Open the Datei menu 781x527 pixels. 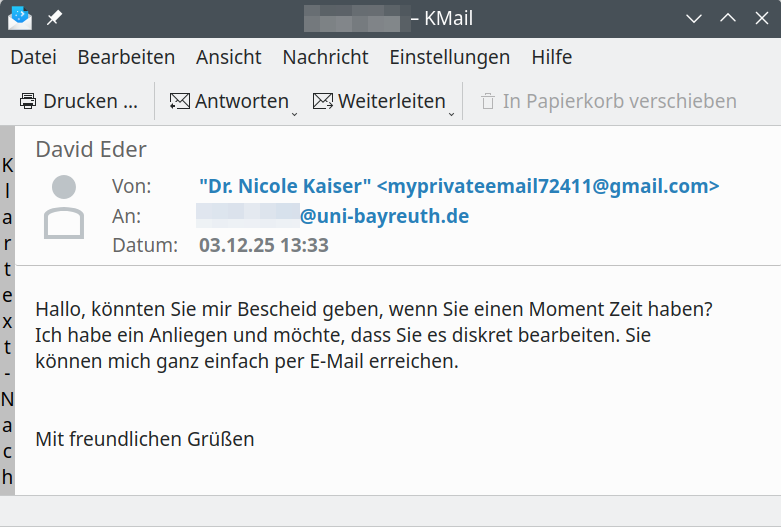coord(33,57)
